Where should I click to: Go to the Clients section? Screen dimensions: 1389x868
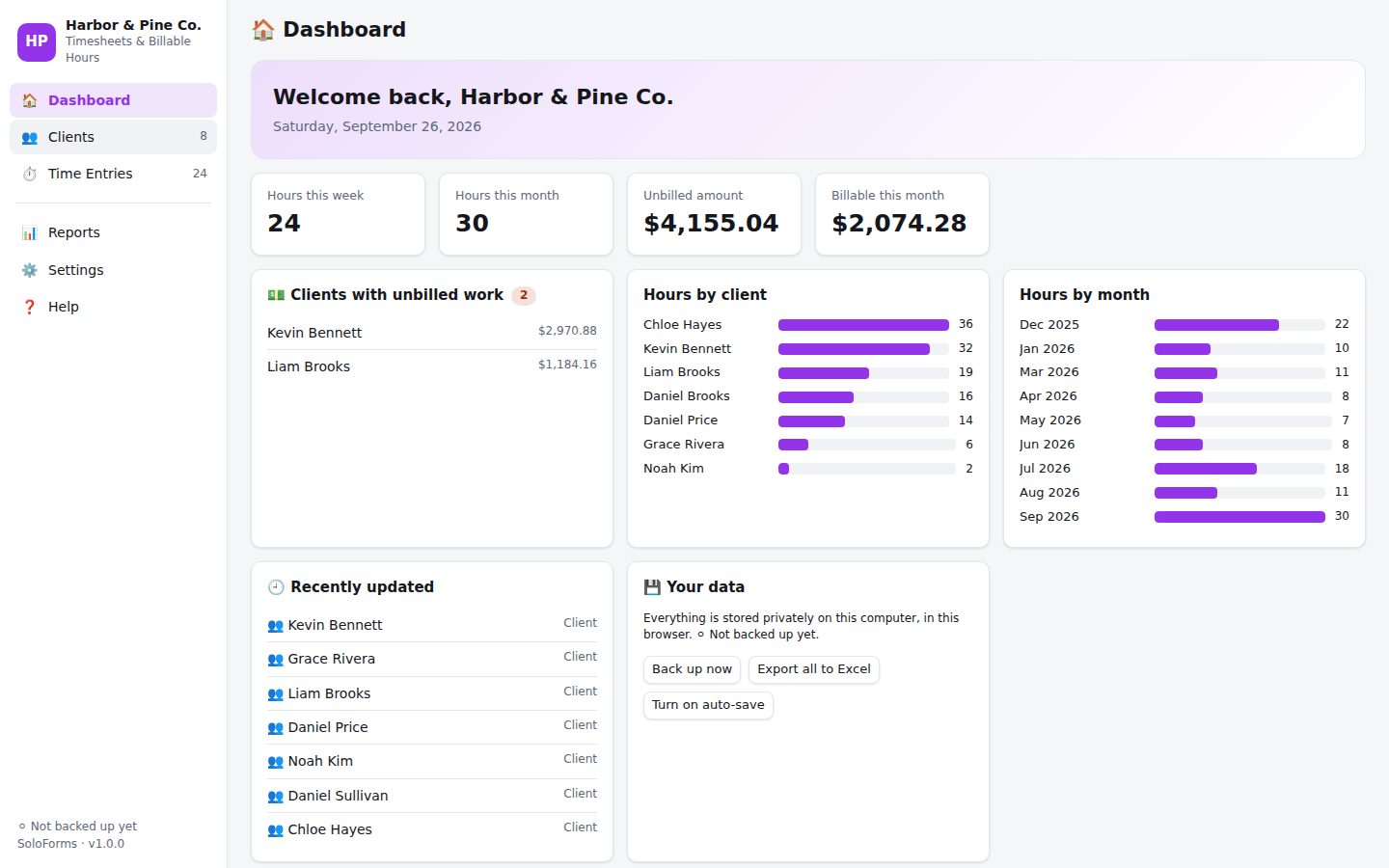pyautogui.click(x=113, y=137)
